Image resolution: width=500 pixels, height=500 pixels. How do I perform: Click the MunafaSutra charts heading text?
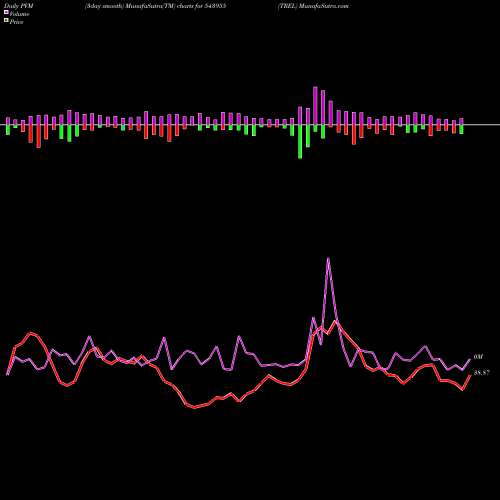[x=156, y=6]
